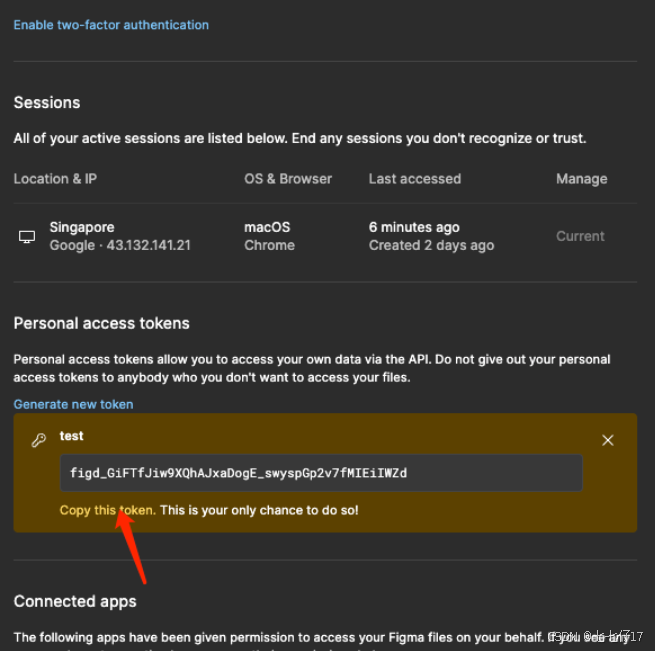The image size is (655, 651).
Task: Dismiss the test token banner with X
Action: pyautogui.click(x=607, y=440)
